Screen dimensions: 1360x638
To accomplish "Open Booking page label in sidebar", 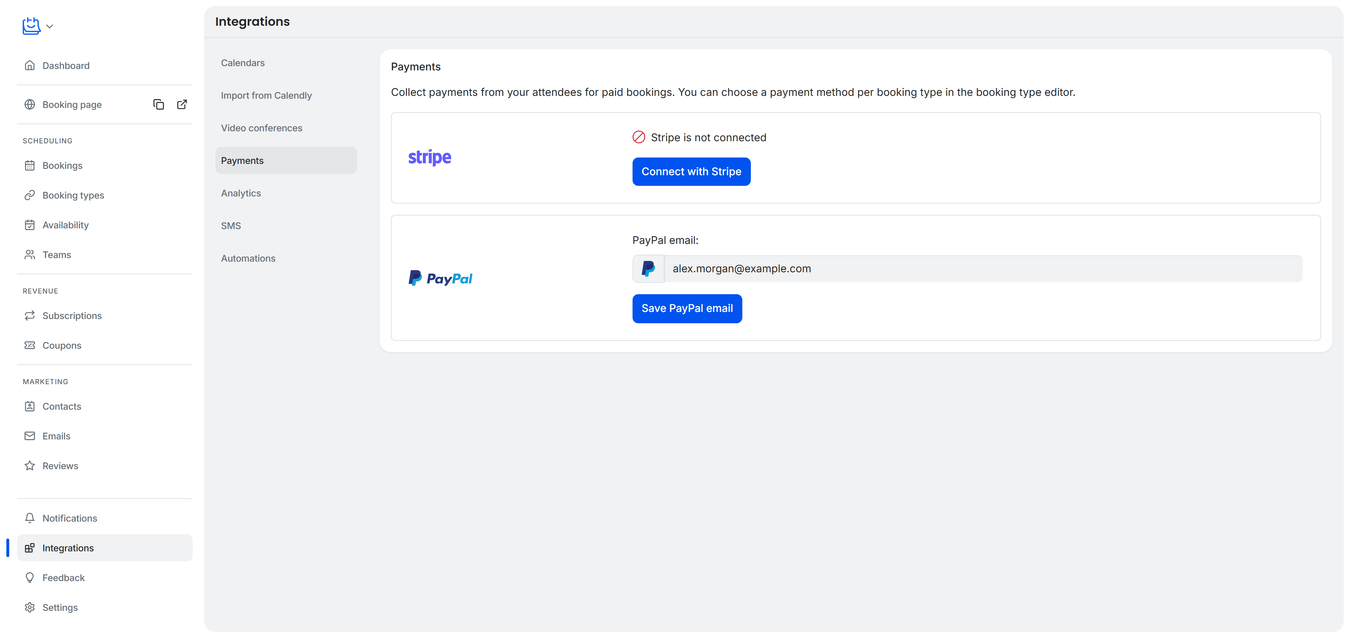I will [72, 105].
